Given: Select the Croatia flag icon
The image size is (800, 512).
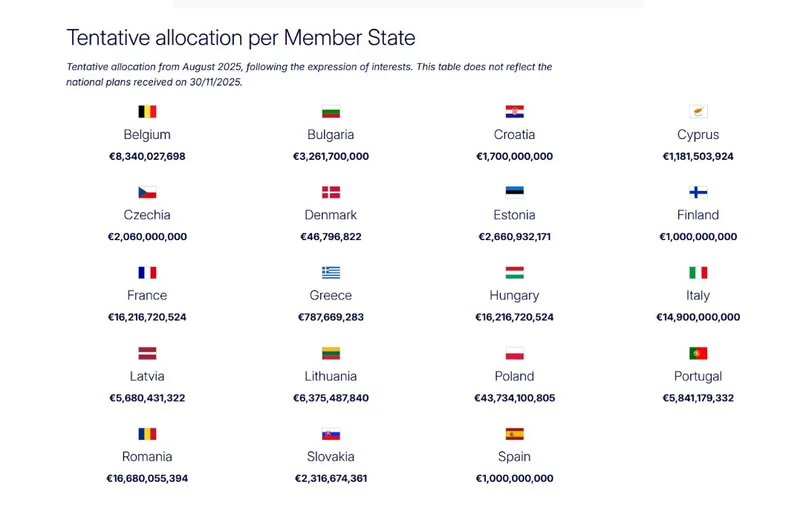Looking at the screenshot, I should click(515, 112).
